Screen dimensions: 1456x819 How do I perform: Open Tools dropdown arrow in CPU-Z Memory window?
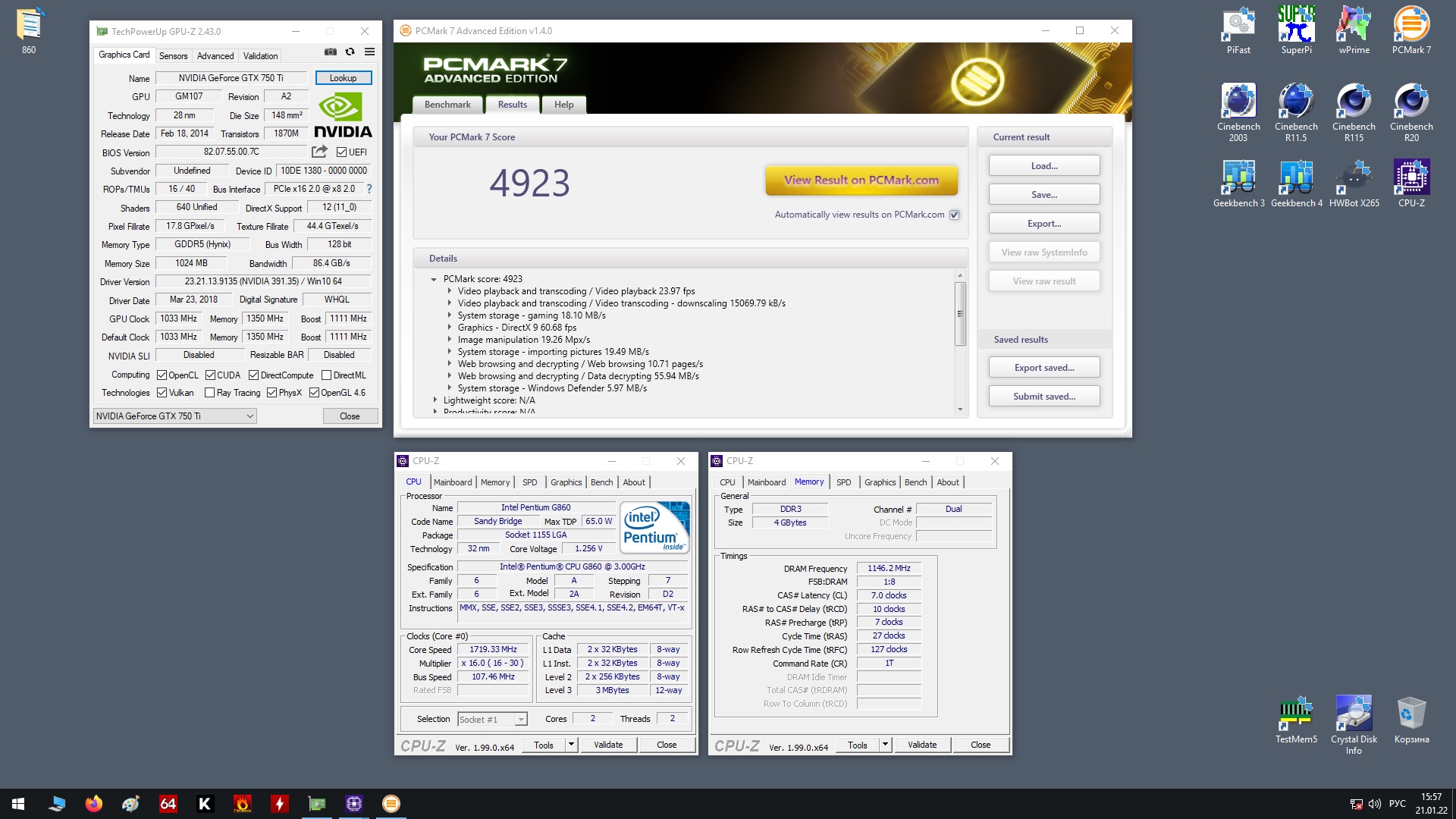(885, 745)
